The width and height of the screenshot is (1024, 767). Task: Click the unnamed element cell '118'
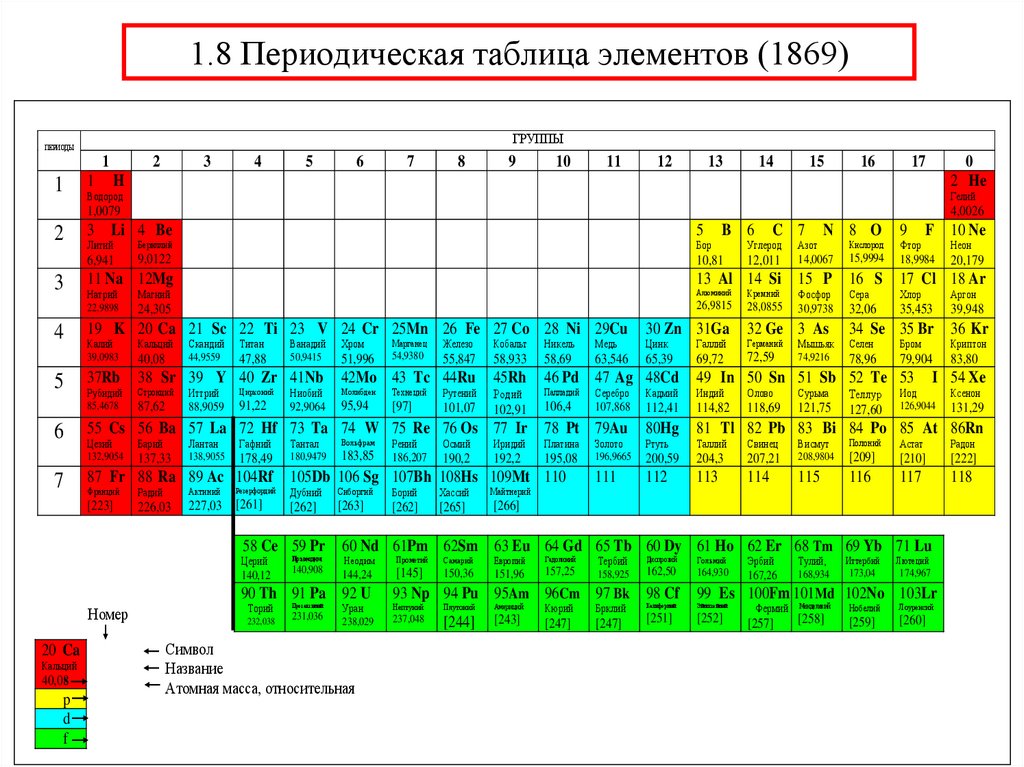coord(969,491)
